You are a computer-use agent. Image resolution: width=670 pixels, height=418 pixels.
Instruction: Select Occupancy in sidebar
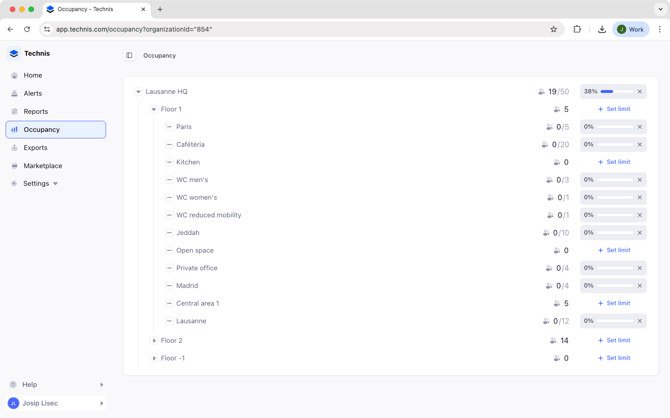[x=42, y=130]
